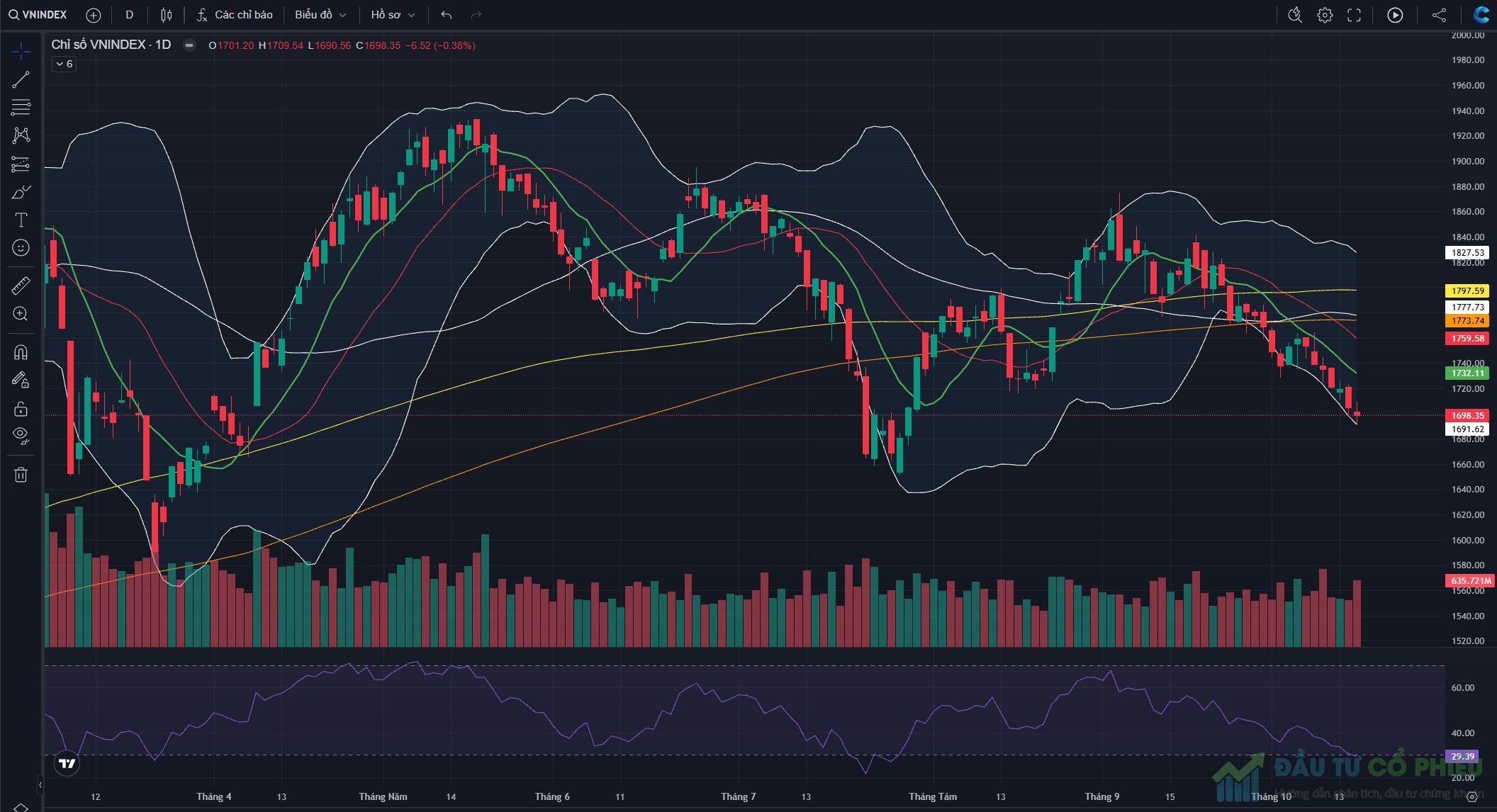Viewport: 1497px width, 812px height.
Task: Open the VNINDEX symbol search
Action: pyautogui.click(x=38, y=14)
